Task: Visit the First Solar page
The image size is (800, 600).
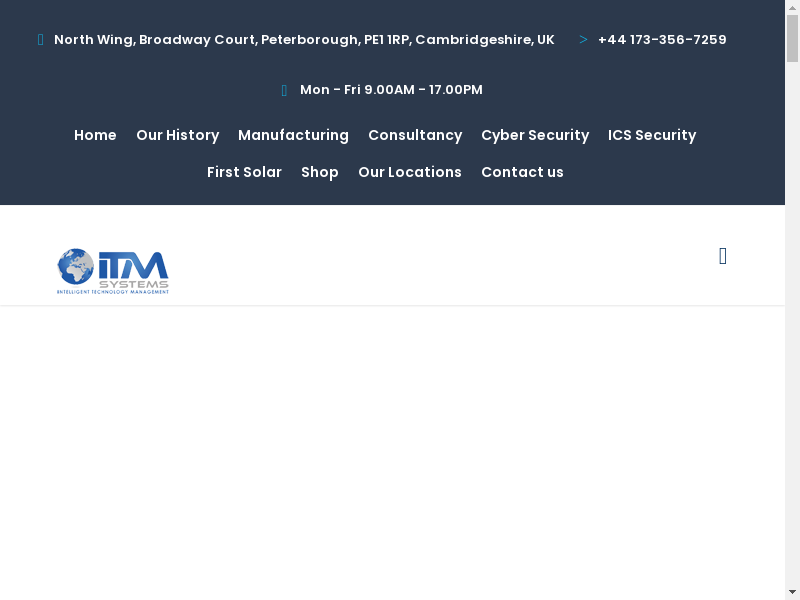Action: tap(244, 172)
